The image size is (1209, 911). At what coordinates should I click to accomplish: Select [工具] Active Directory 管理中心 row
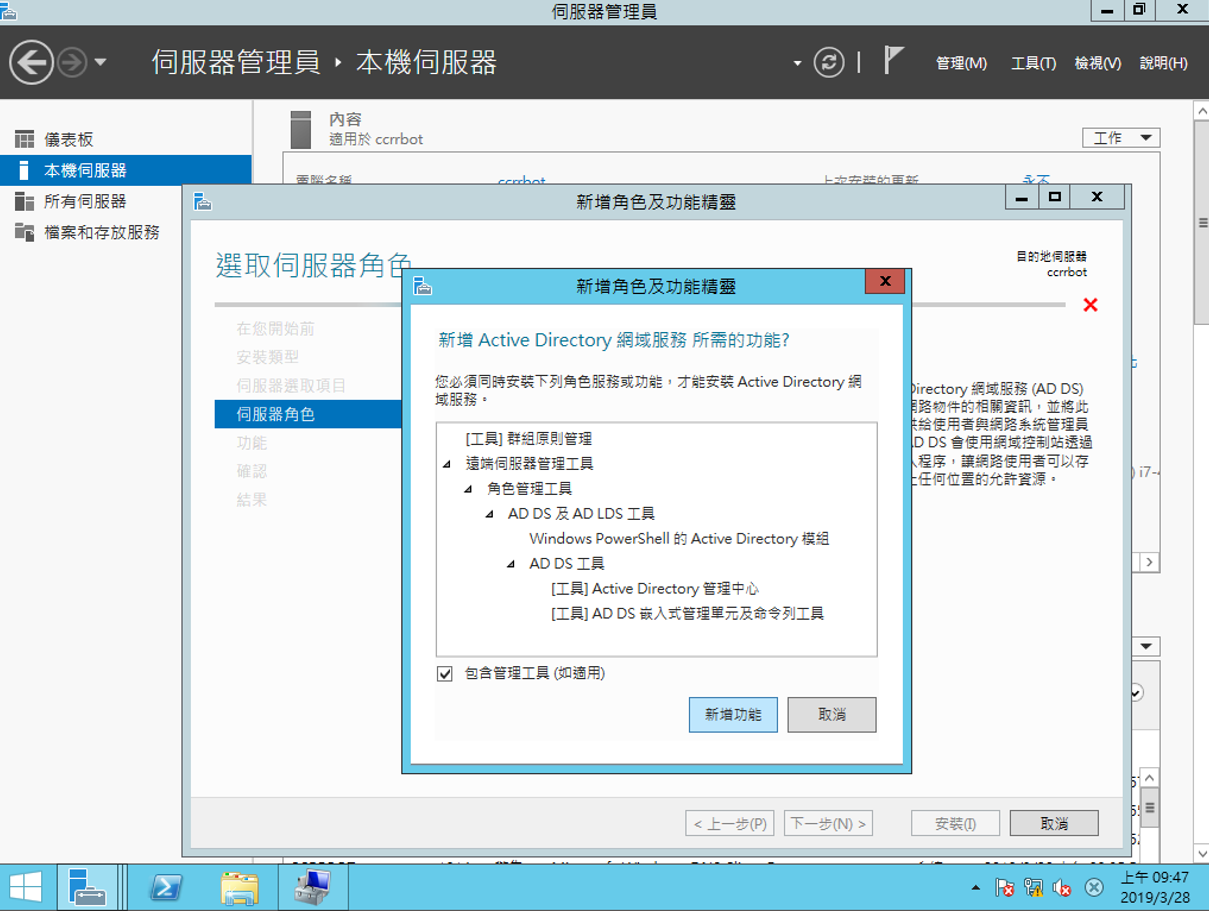tap(655, 589)
